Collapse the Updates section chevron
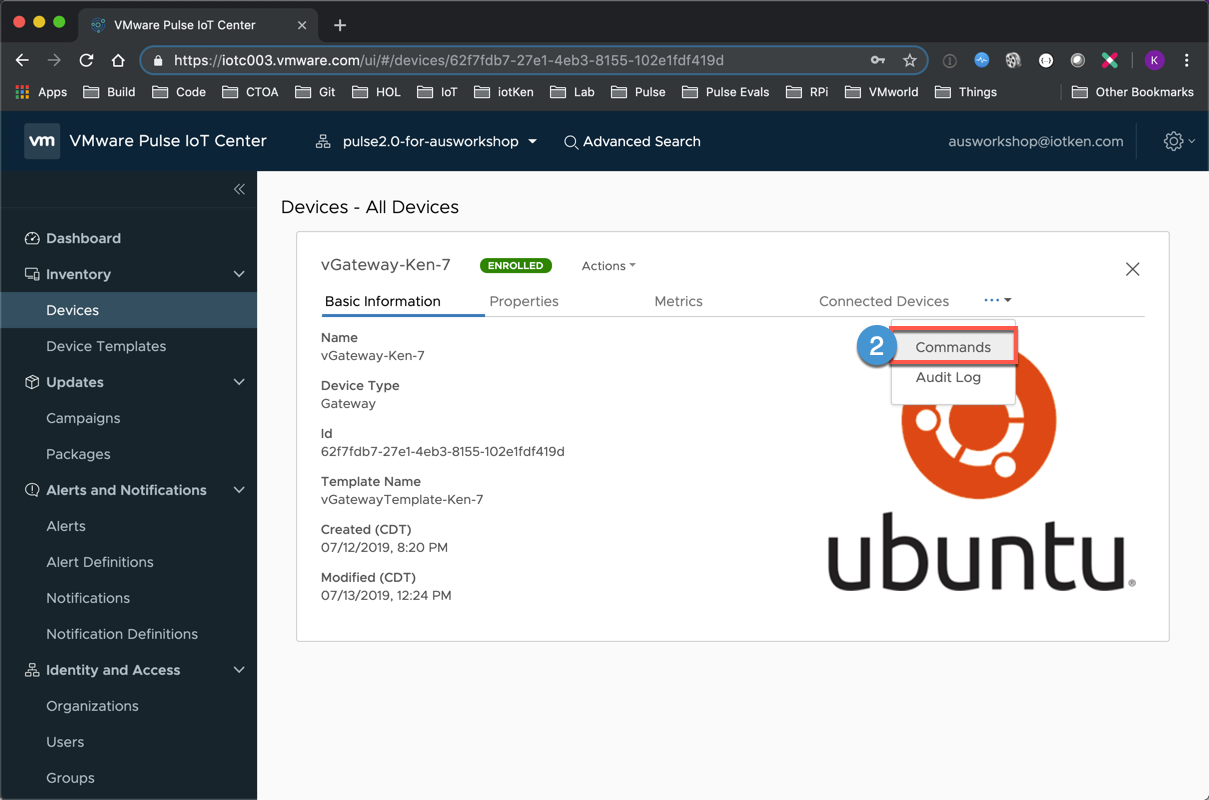The image size is (1209, 800). click(239, 382)
